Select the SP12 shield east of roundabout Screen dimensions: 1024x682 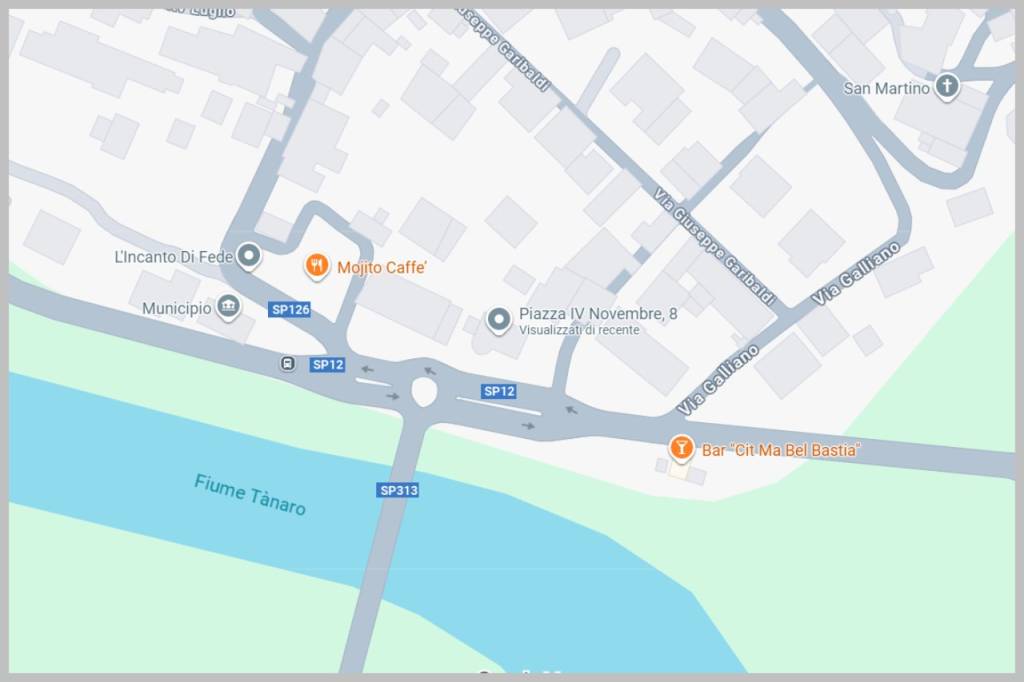(499, 391)
